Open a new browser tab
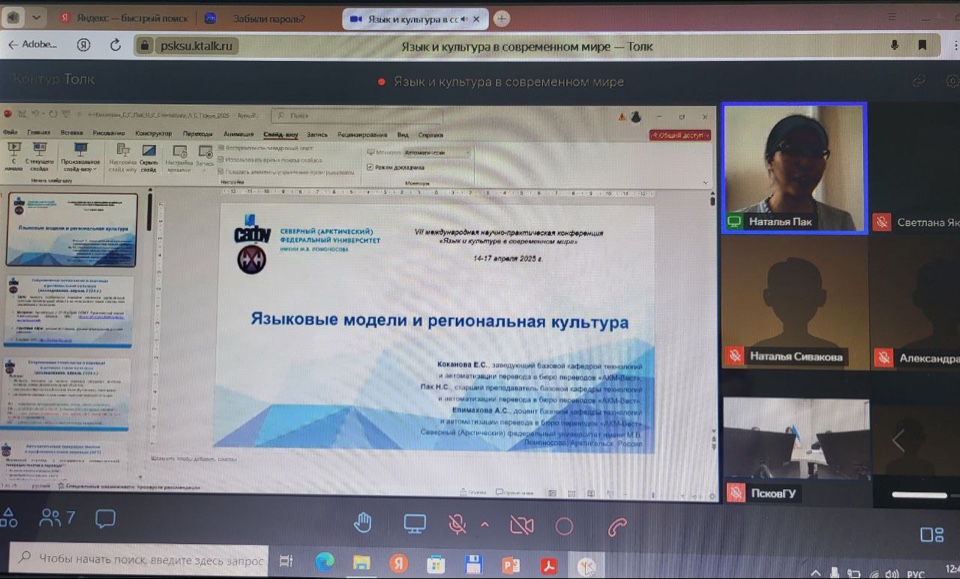The image size is (960, 579). click(x=502, y=18)
